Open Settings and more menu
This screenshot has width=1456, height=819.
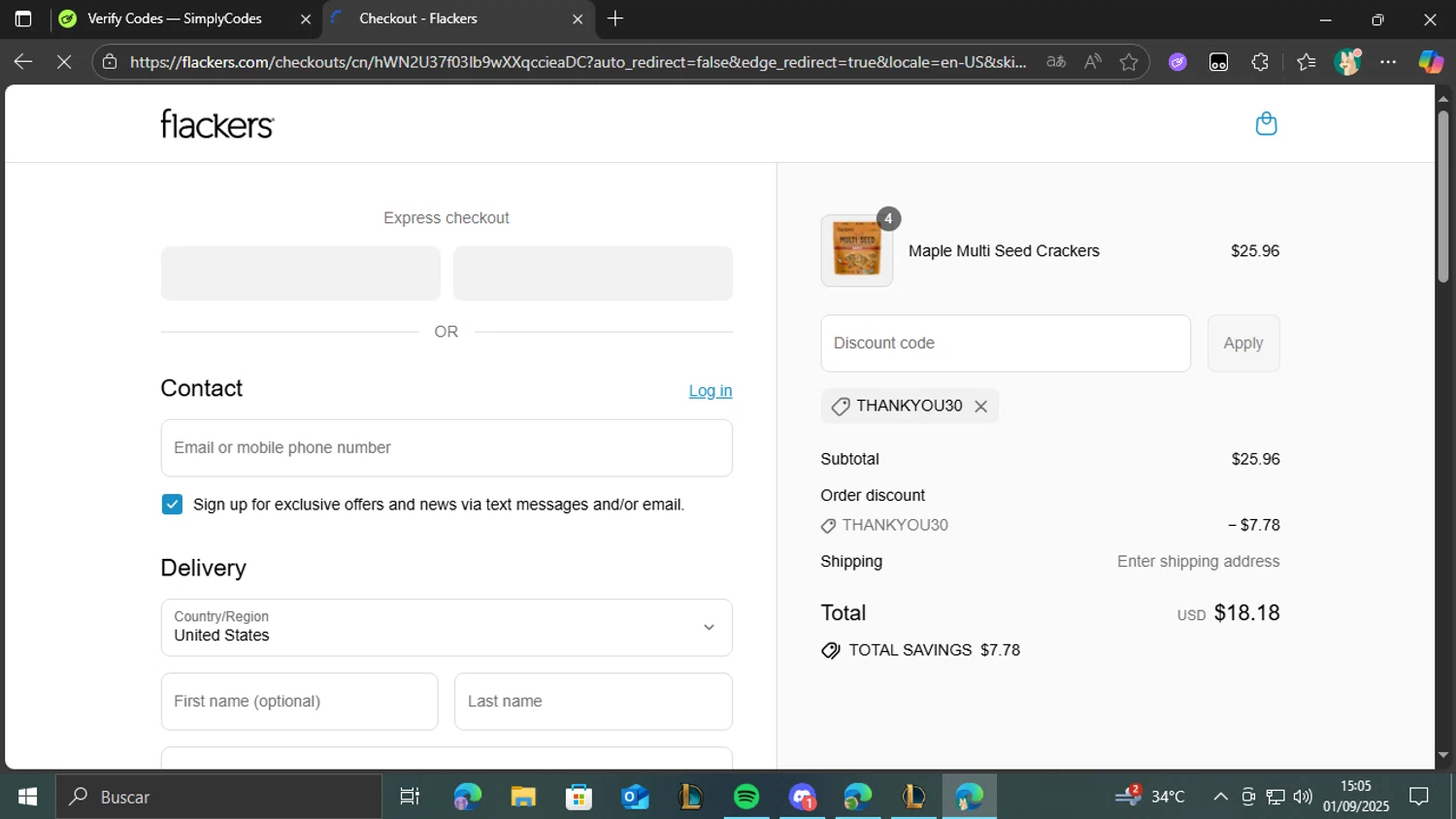point(1389,62)
